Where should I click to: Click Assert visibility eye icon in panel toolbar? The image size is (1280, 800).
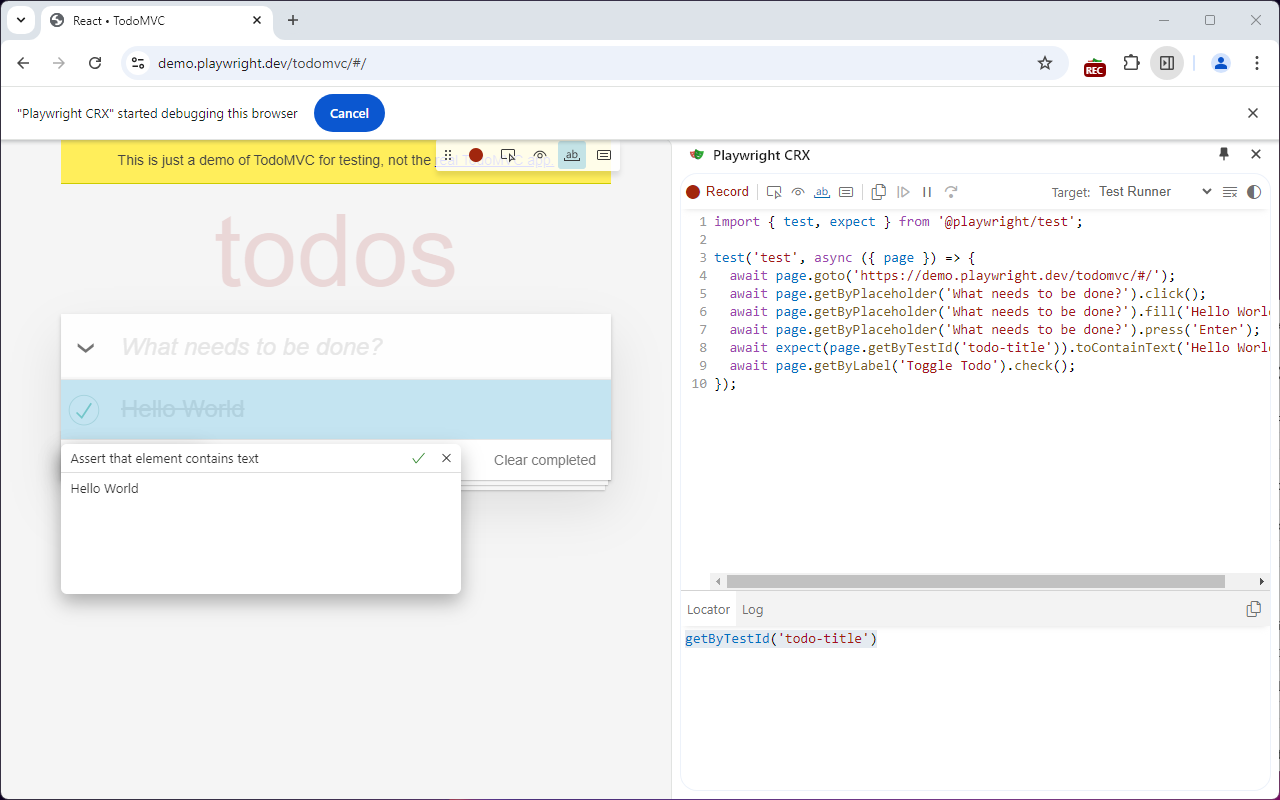click(x=798, y=192)
